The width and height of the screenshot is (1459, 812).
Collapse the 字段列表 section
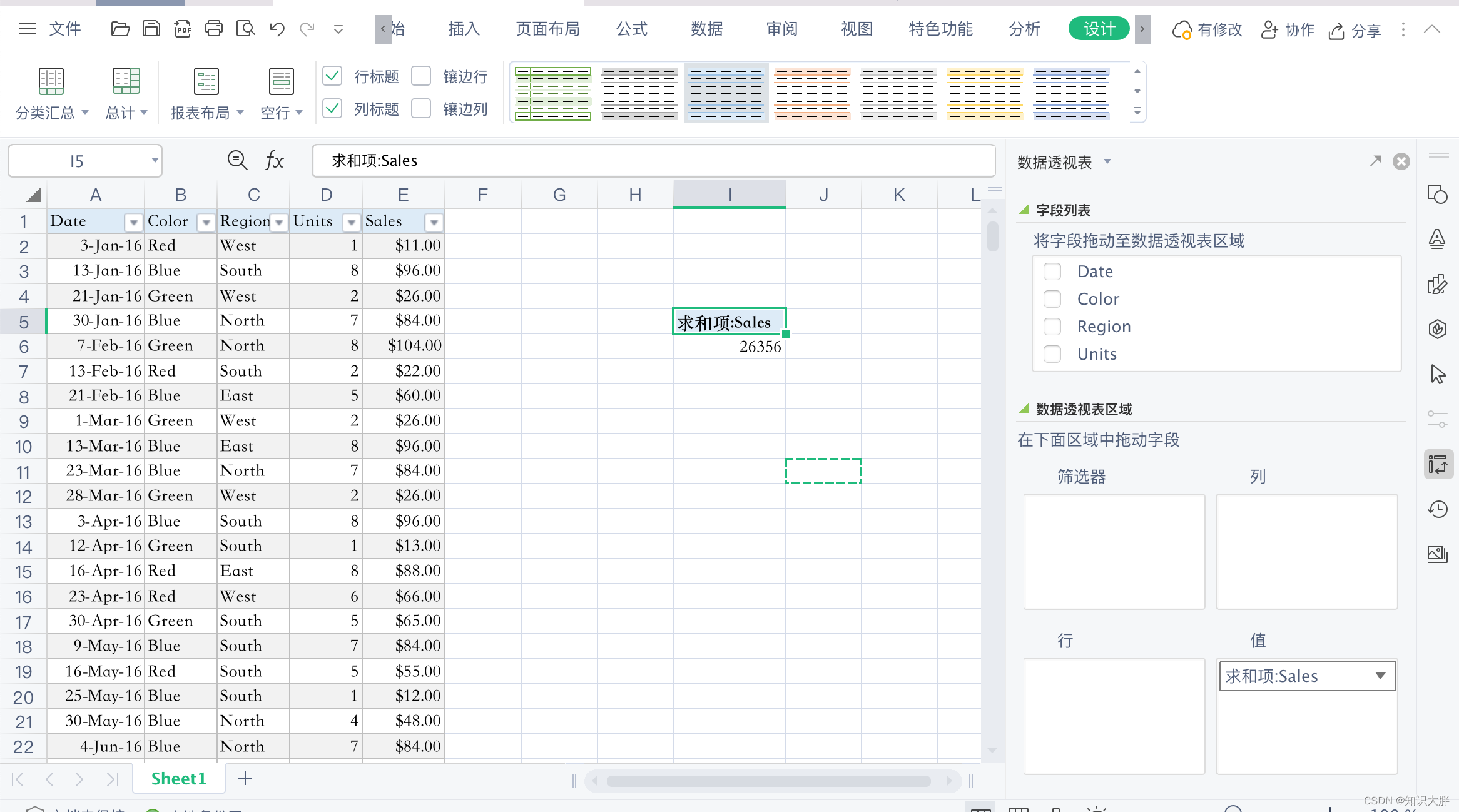tap(1024, 210)
